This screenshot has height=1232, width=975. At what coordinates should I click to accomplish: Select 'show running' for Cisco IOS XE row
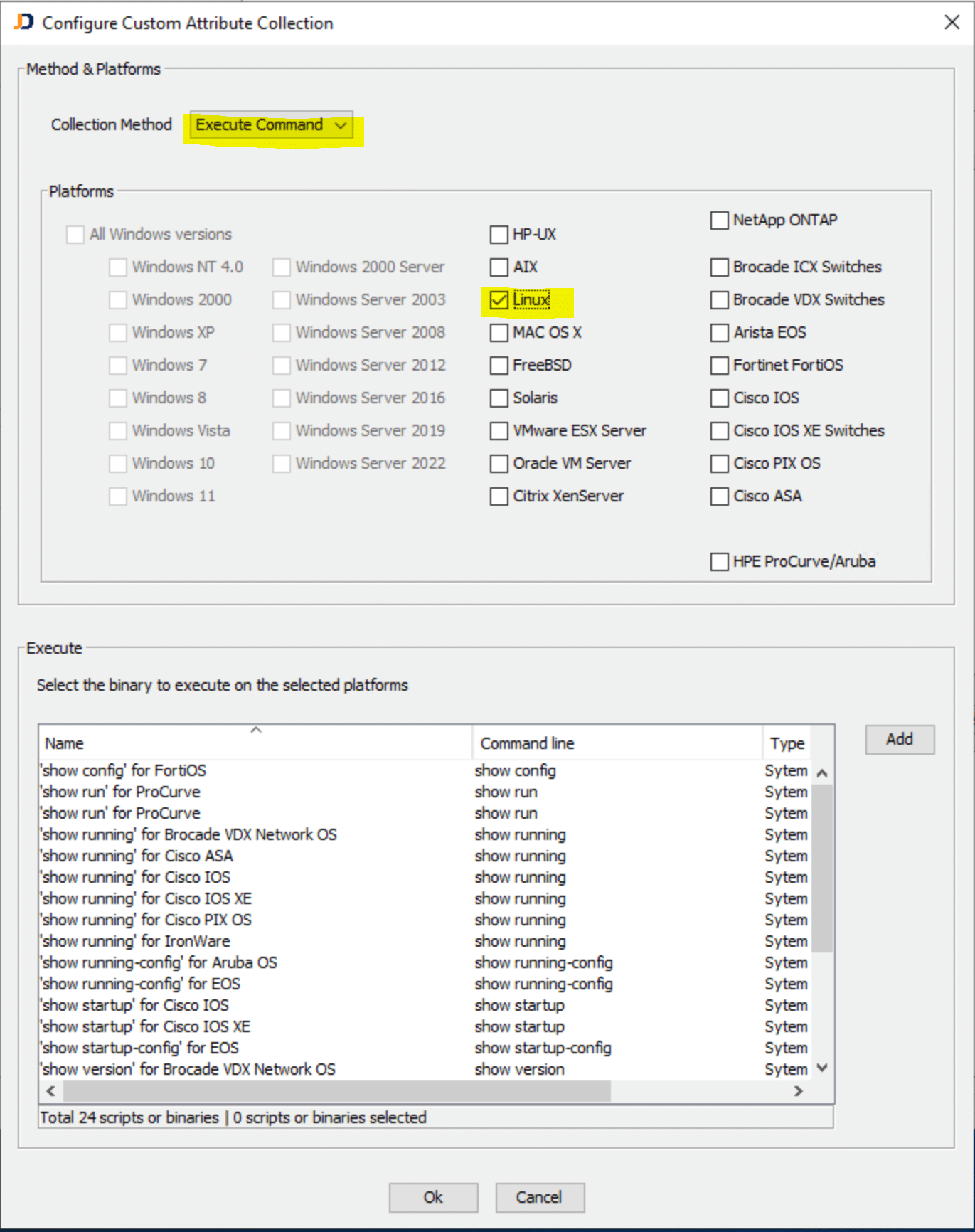click(x=425, y=899)
